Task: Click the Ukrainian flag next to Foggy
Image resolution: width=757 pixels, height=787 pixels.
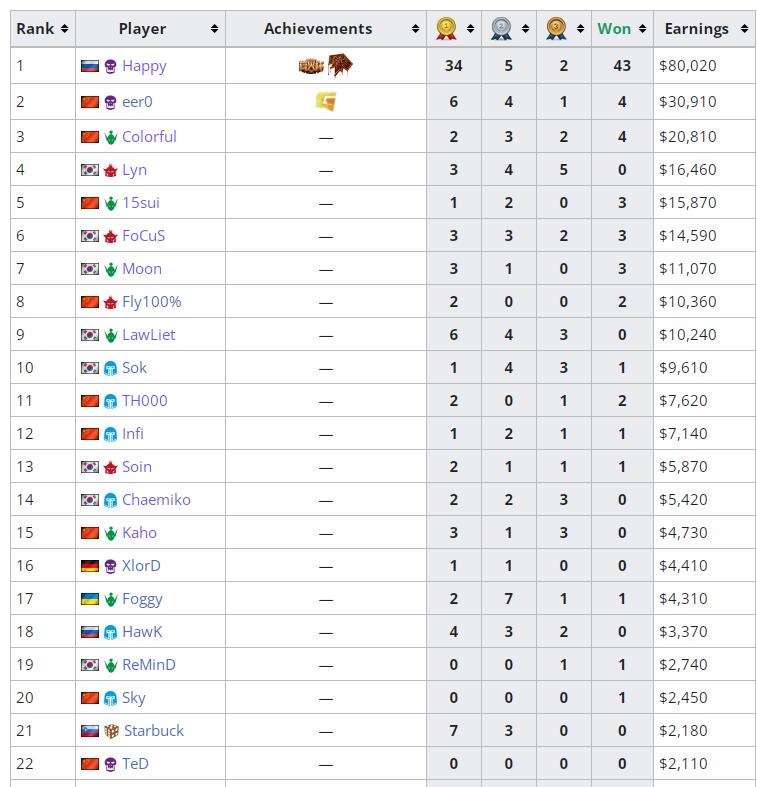Action: point(89,599)
